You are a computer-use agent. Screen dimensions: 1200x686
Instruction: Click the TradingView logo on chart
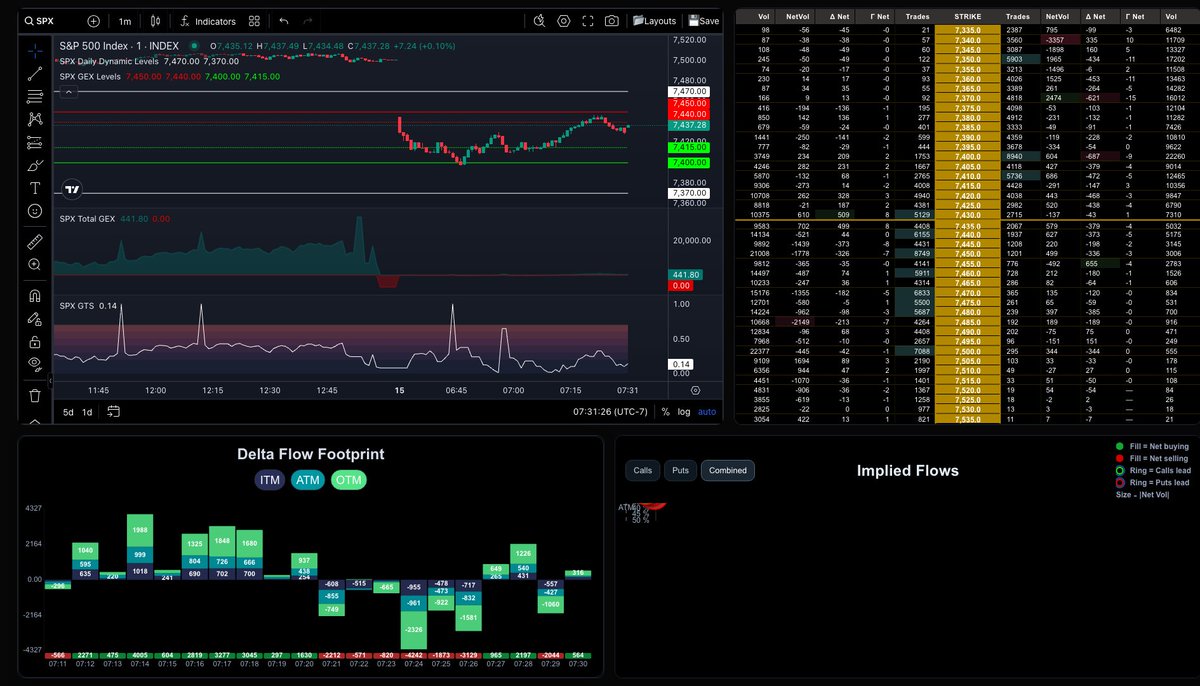coord(72,189)
